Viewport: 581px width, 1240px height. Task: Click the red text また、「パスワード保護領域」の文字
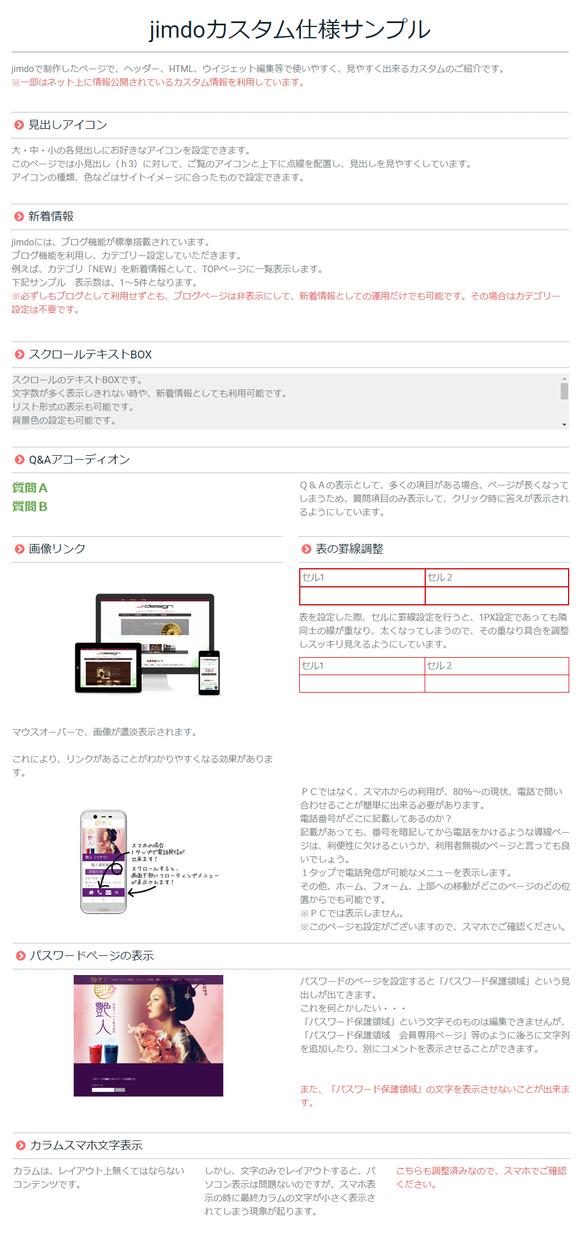point(435,1095)
